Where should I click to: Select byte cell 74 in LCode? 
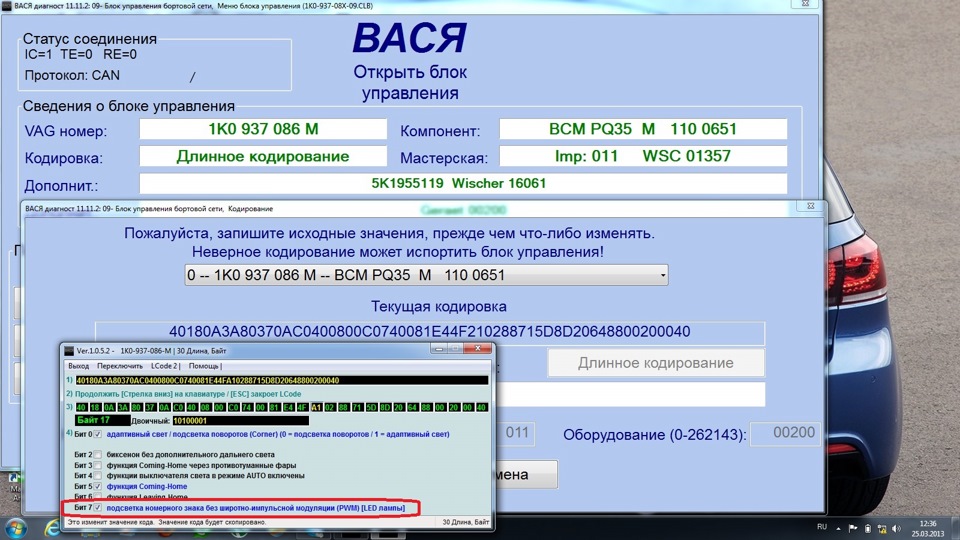pos(248,407)
